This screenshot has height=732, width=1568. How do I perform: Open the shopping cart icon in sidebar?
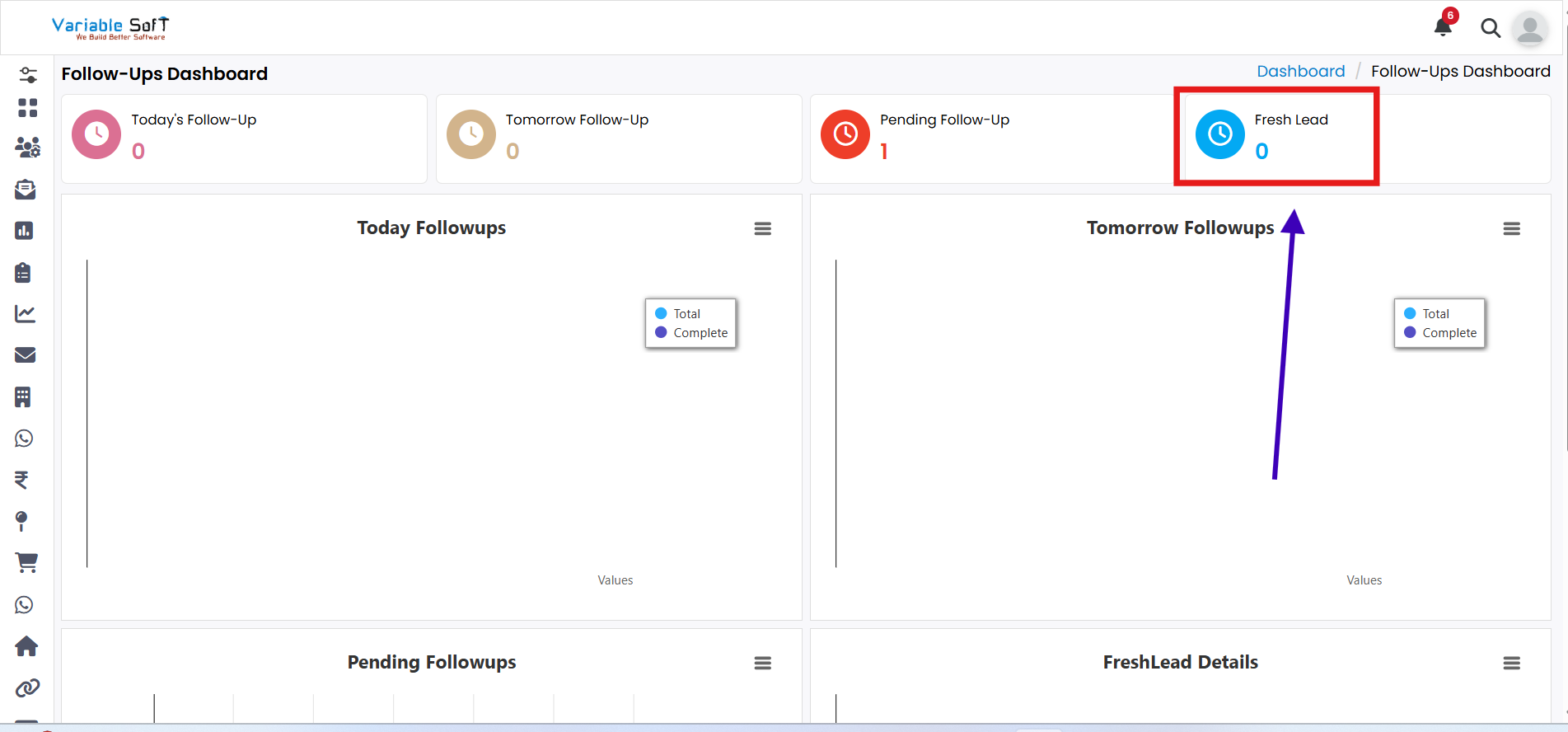26,562
